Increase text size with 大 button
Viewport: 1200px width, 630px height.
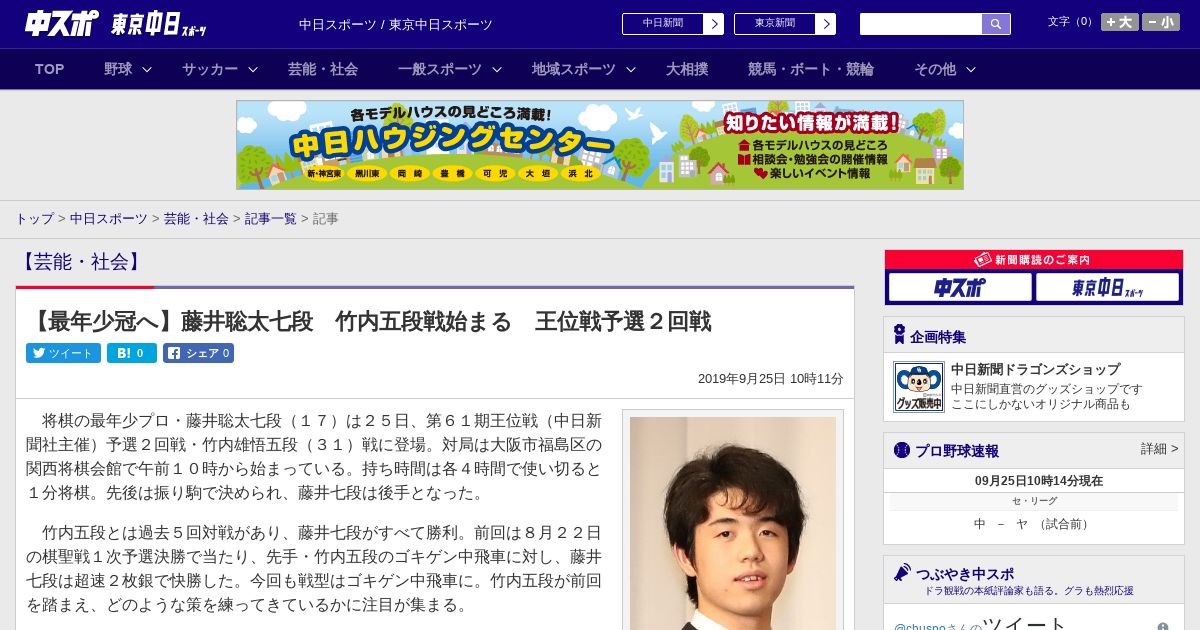[1120, 22]
